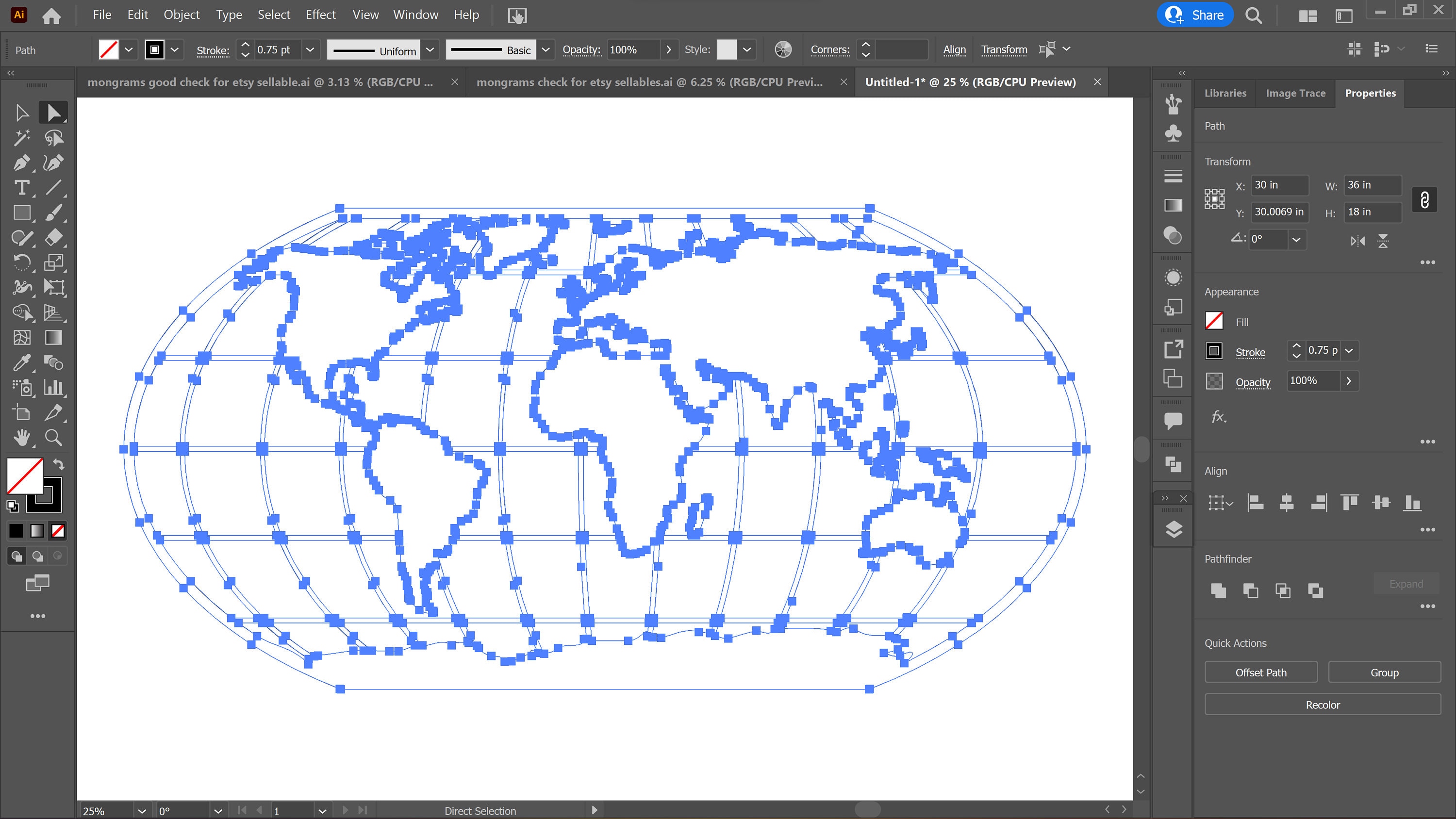Viewport: 1456px width, 819px height.
Task: Select the Pen tool
Action: (x=23, y=163)
